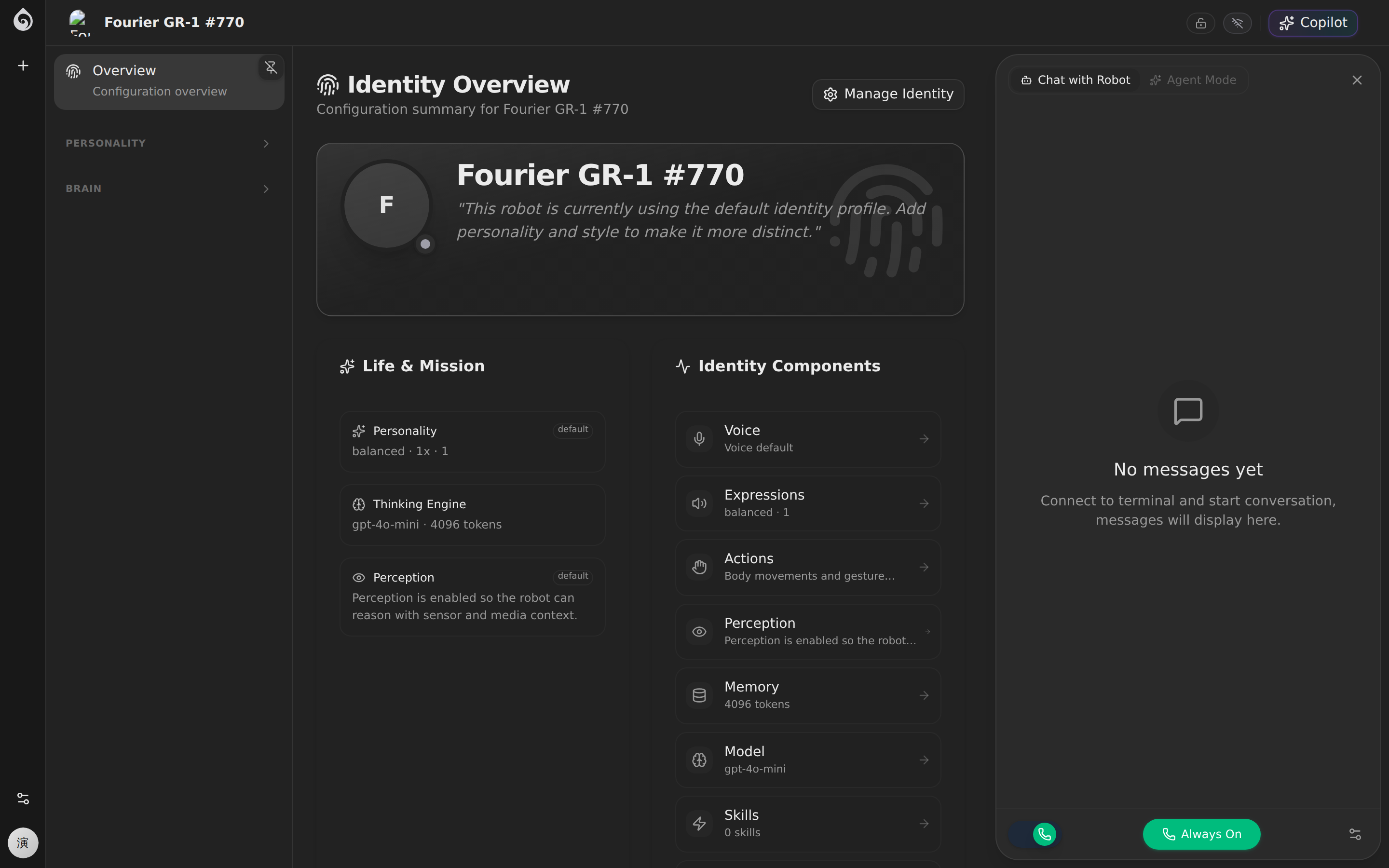The width and height of the screenshot is (1389, 868).
Task: Open chat settings sliders icon
Action: click(1355, 834)
